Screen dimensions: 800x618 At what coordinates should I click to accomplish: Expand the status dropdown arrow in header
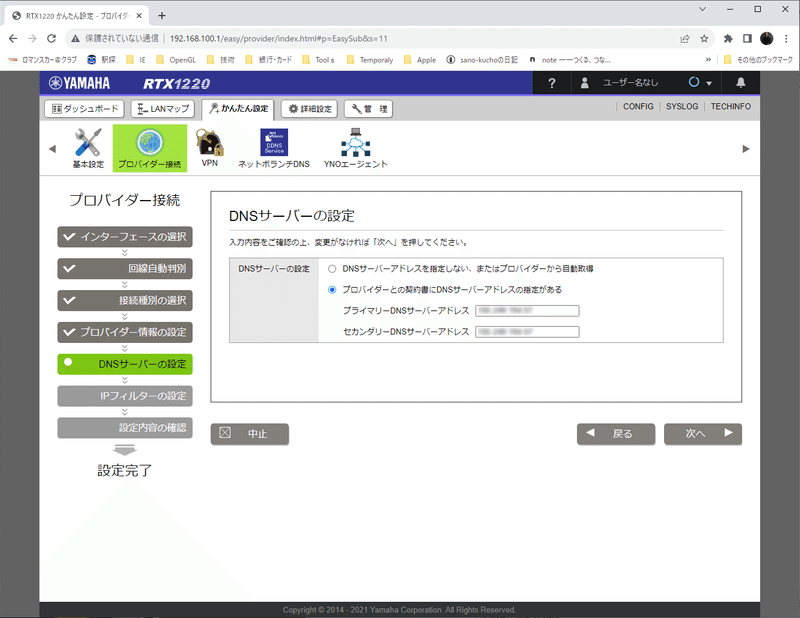[x=709, y=83]
